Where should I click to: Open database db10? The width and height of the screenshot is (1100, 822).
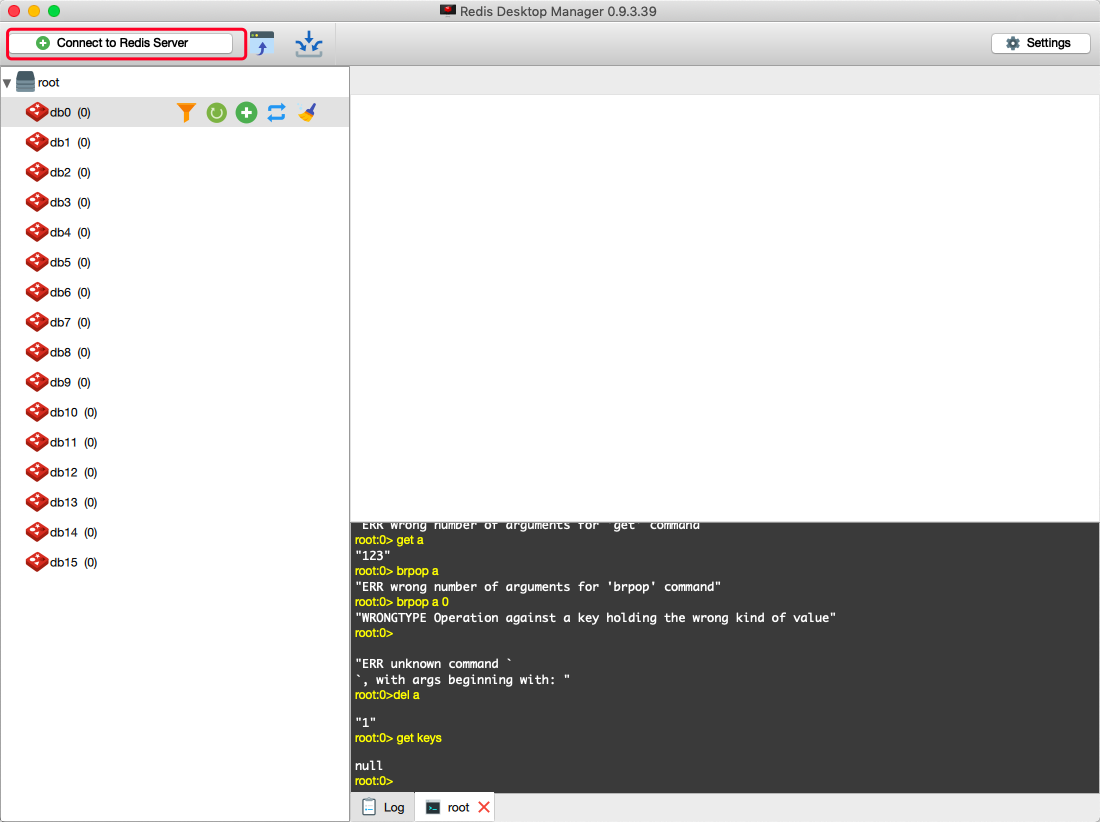point(63,413)
